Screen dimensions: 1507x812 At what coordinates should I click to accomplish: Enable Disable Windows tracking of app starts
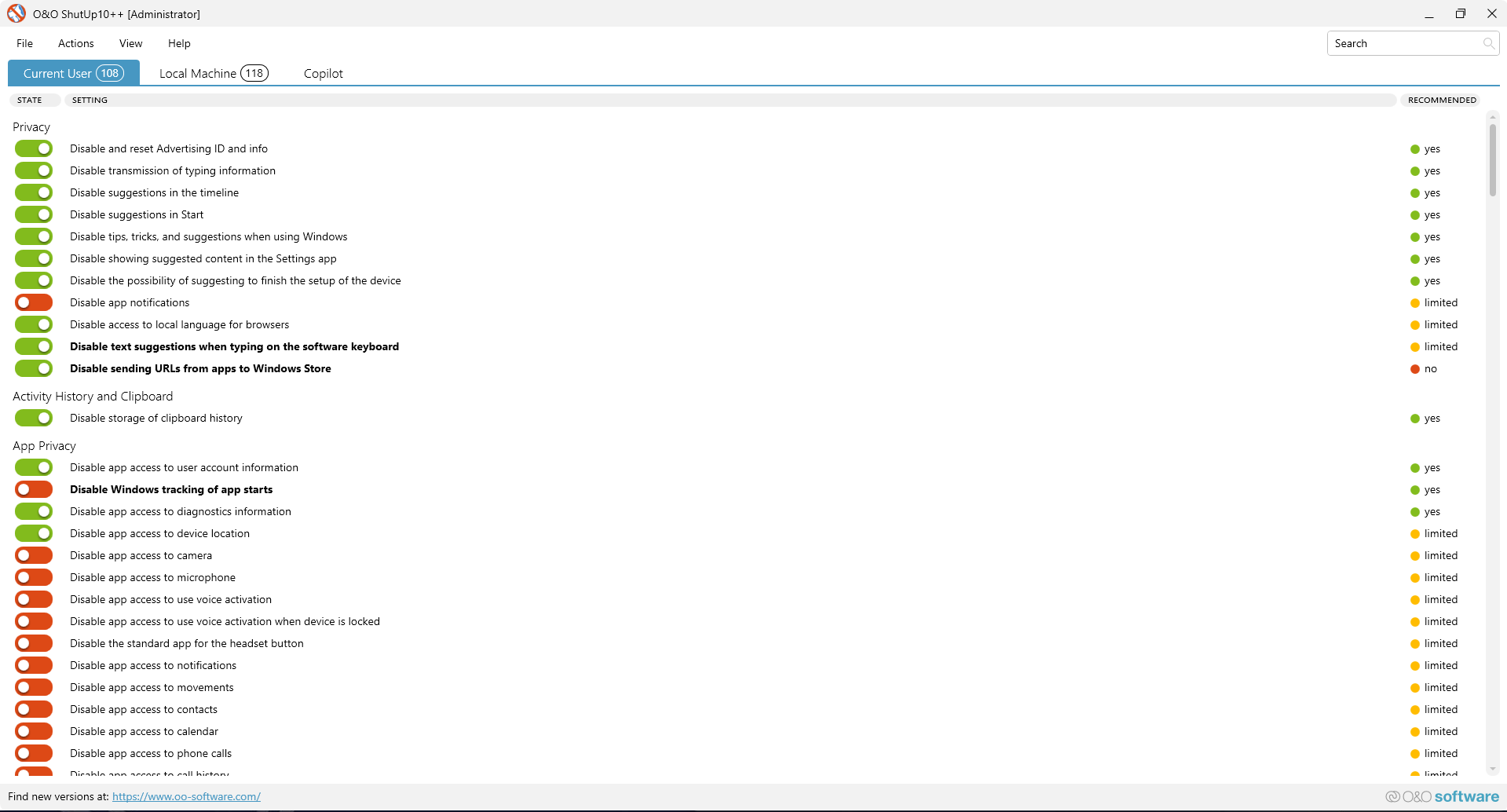34,489
